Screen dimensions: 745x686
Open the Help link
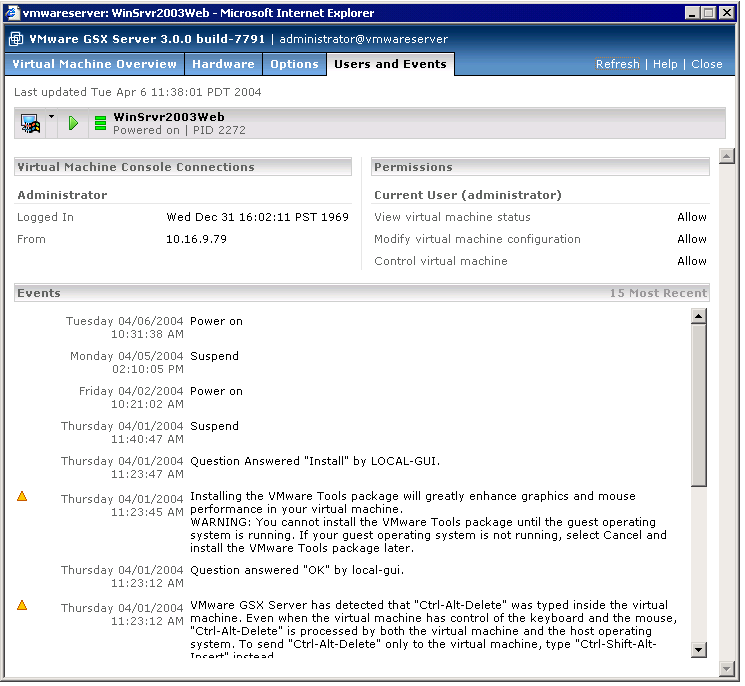pyautogui.click(x=665, y=64)
